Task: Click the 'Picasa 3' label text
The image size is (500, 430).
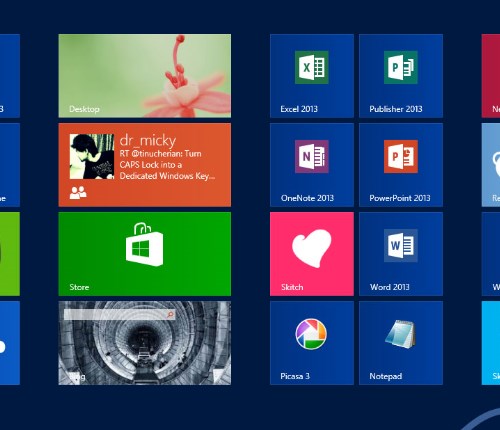Action: (295, 376)
